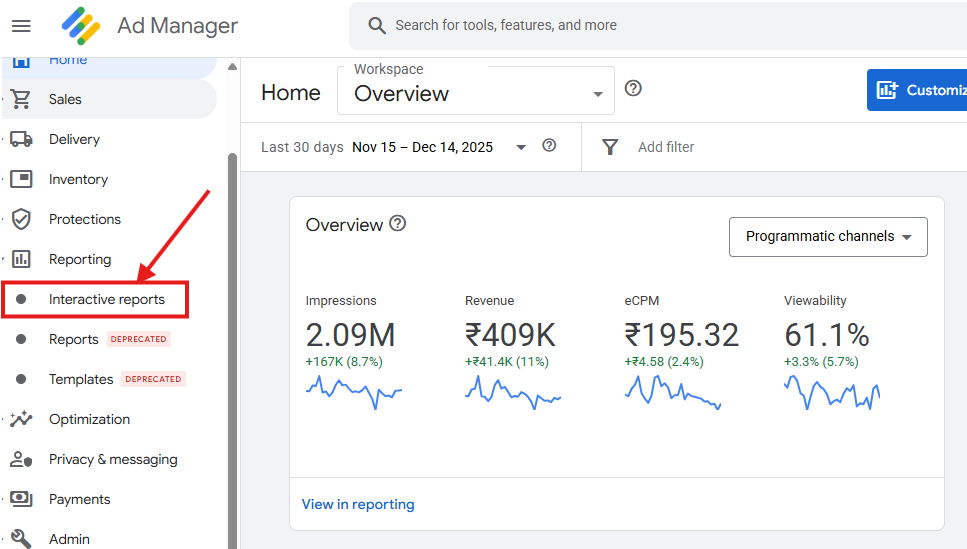The height and width of the screenshot is (549, 967).
Task: Click the Optimization sparkline icon
Action: coord(21,419)
